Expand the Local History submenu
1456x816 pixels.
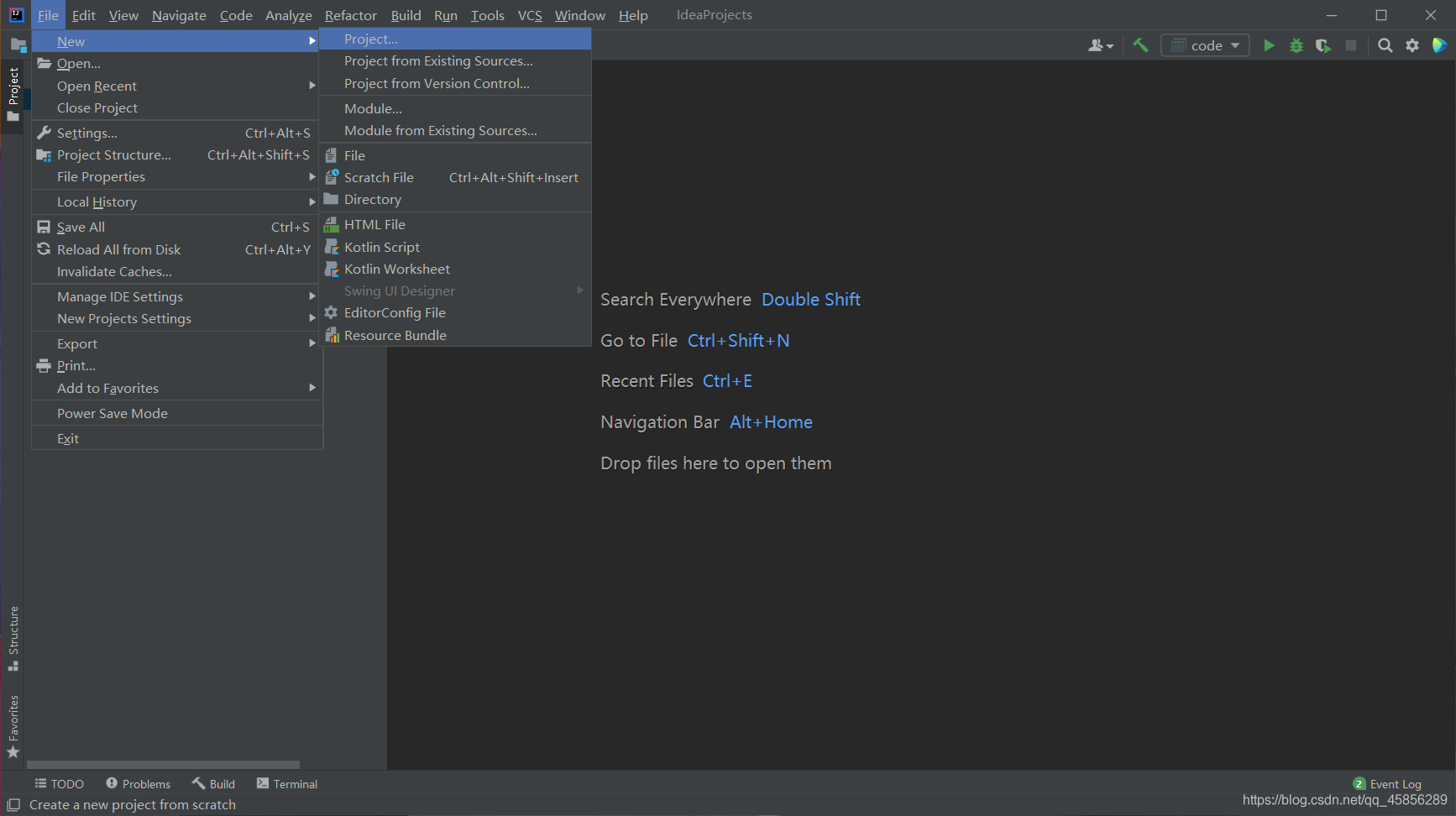coord(175,201)
